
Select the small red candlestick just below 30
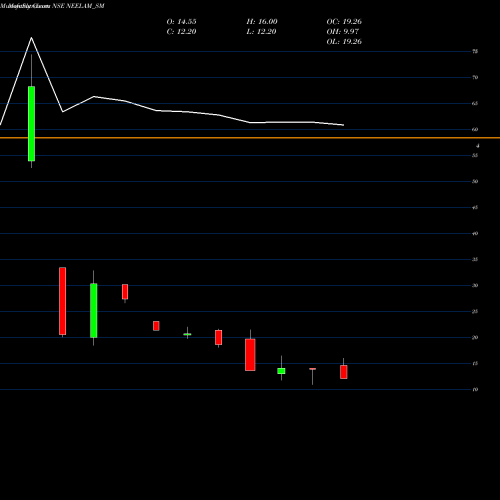125,292
